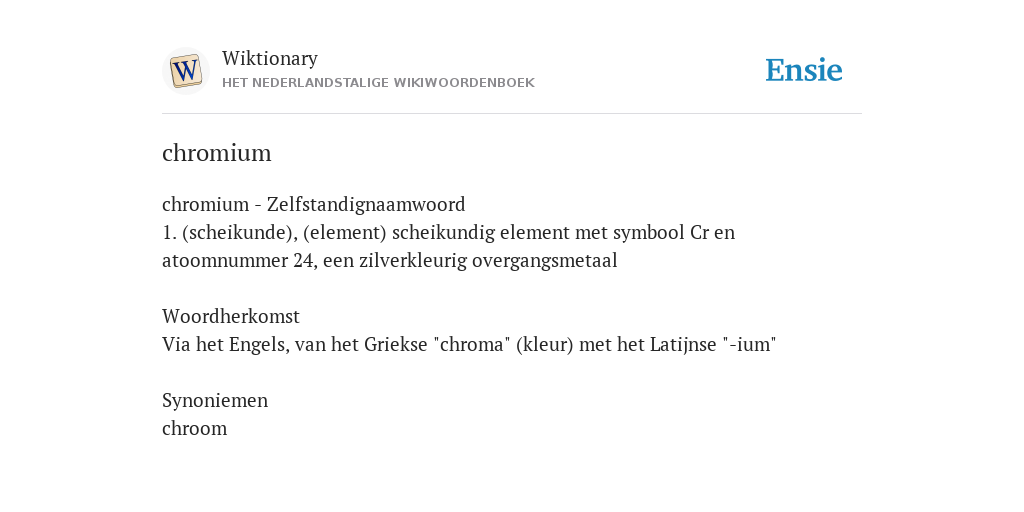Click the subtitle 'Het Nederlandstalige Wikiwoordenboek'
1024x512 pixels.
click(x=378, y=83)
